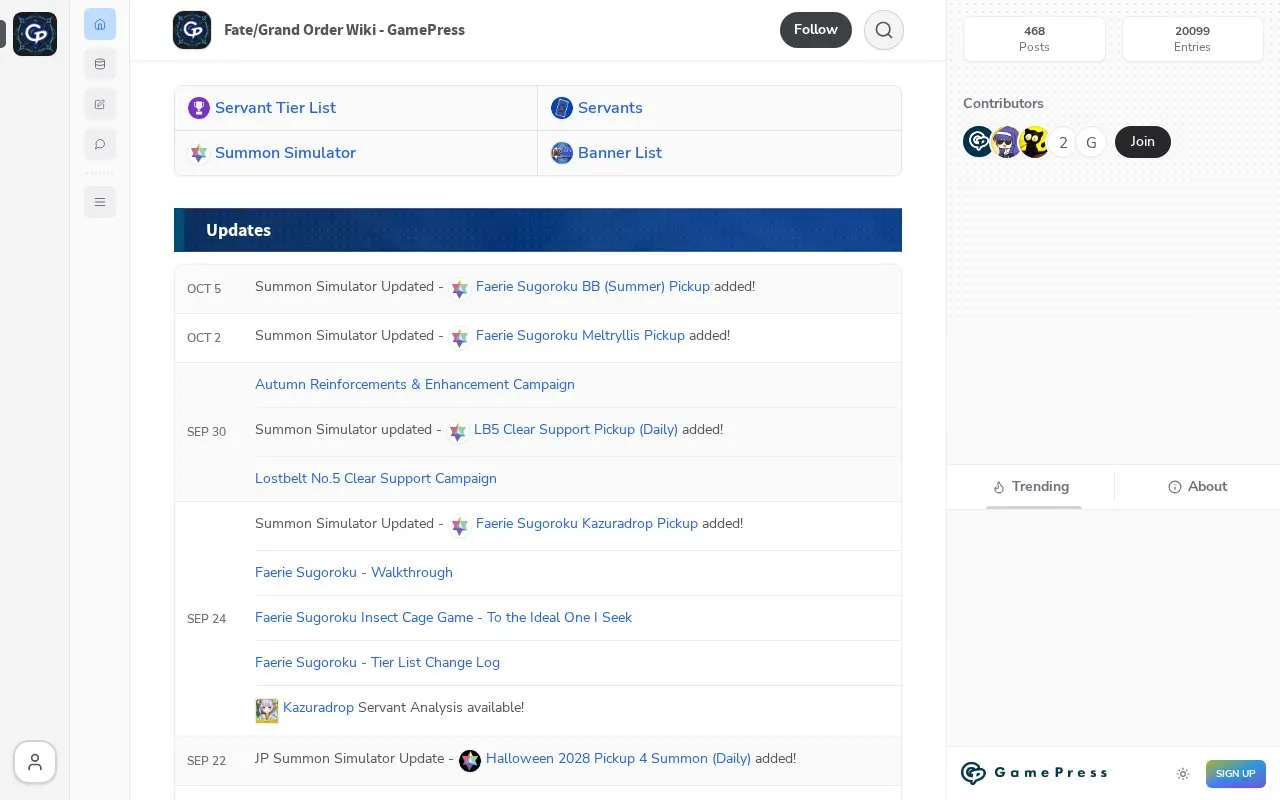Open Autumn Reinforcements & Enhancement Campaign link
The image size is (1280, 800).
(415, 385)
